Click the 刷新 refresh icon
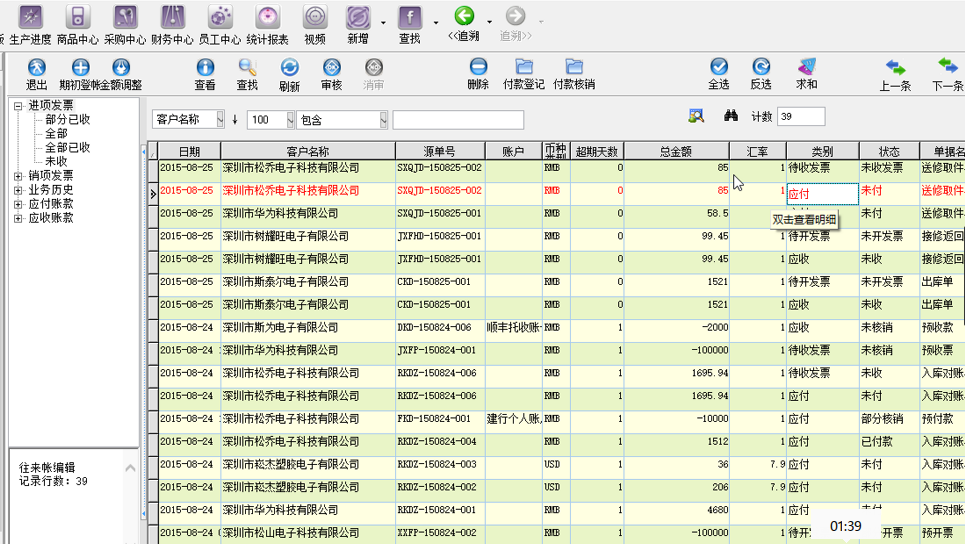 (289, 67)
